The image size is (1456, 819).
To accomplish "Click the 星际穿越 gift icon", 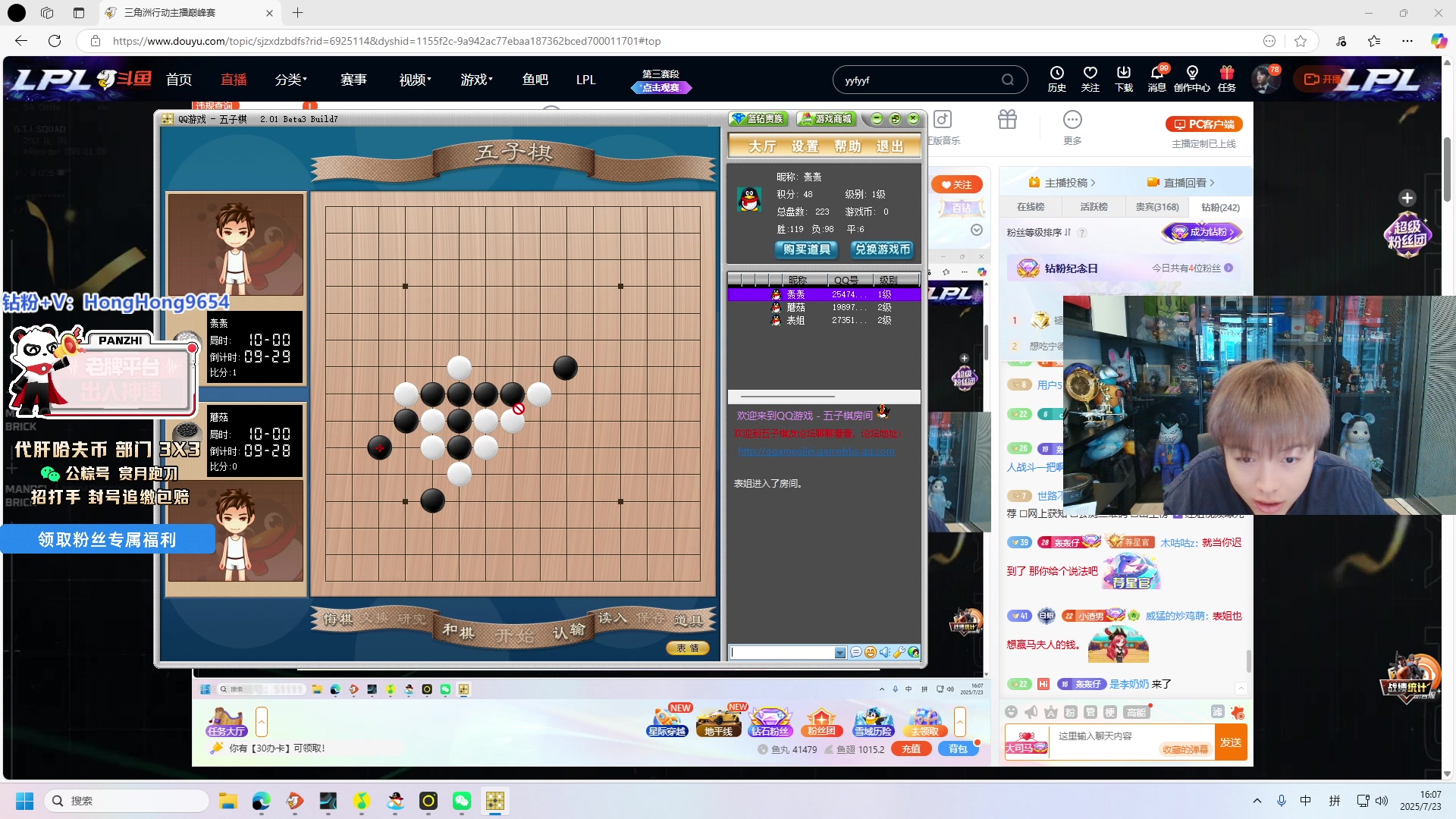I will (667, 721).
